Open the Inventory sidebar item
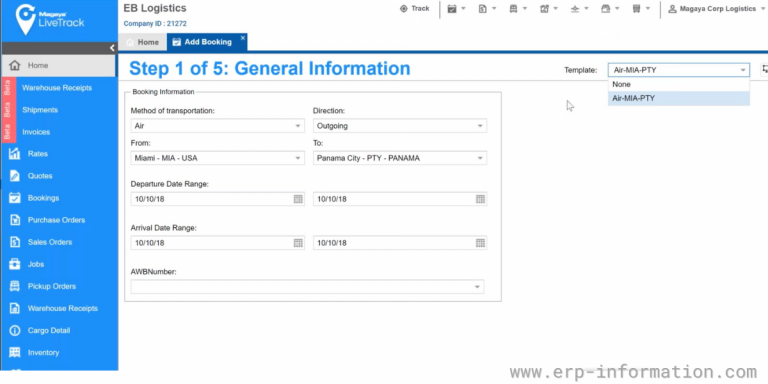 43,353
